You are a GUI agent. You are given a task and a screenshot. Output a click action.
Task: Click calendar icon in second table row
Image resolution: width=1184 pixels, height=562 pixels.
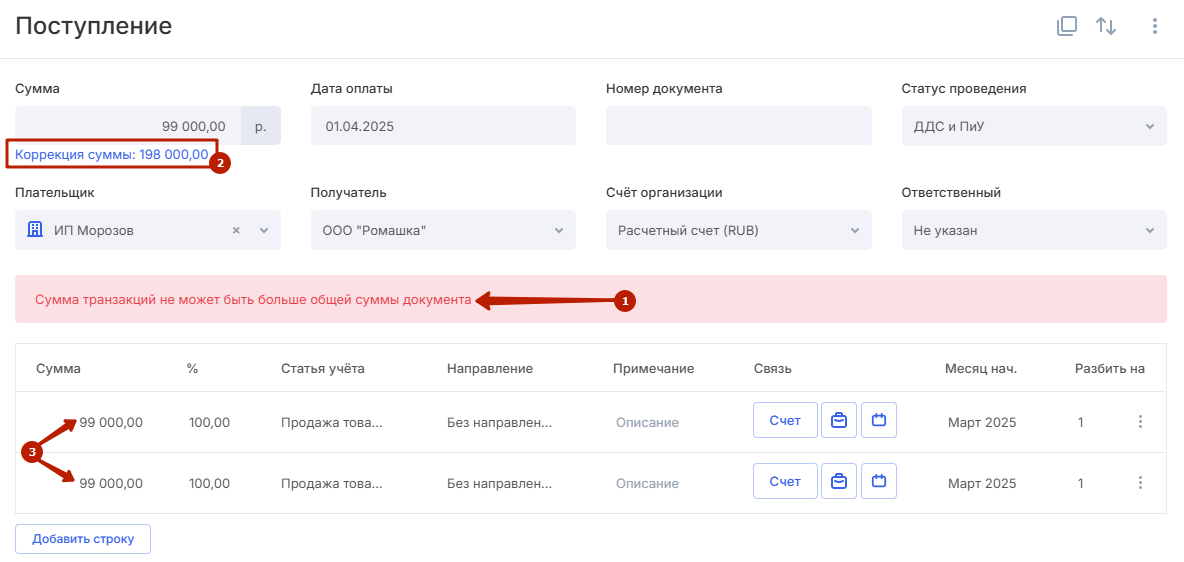coord(879,481)
